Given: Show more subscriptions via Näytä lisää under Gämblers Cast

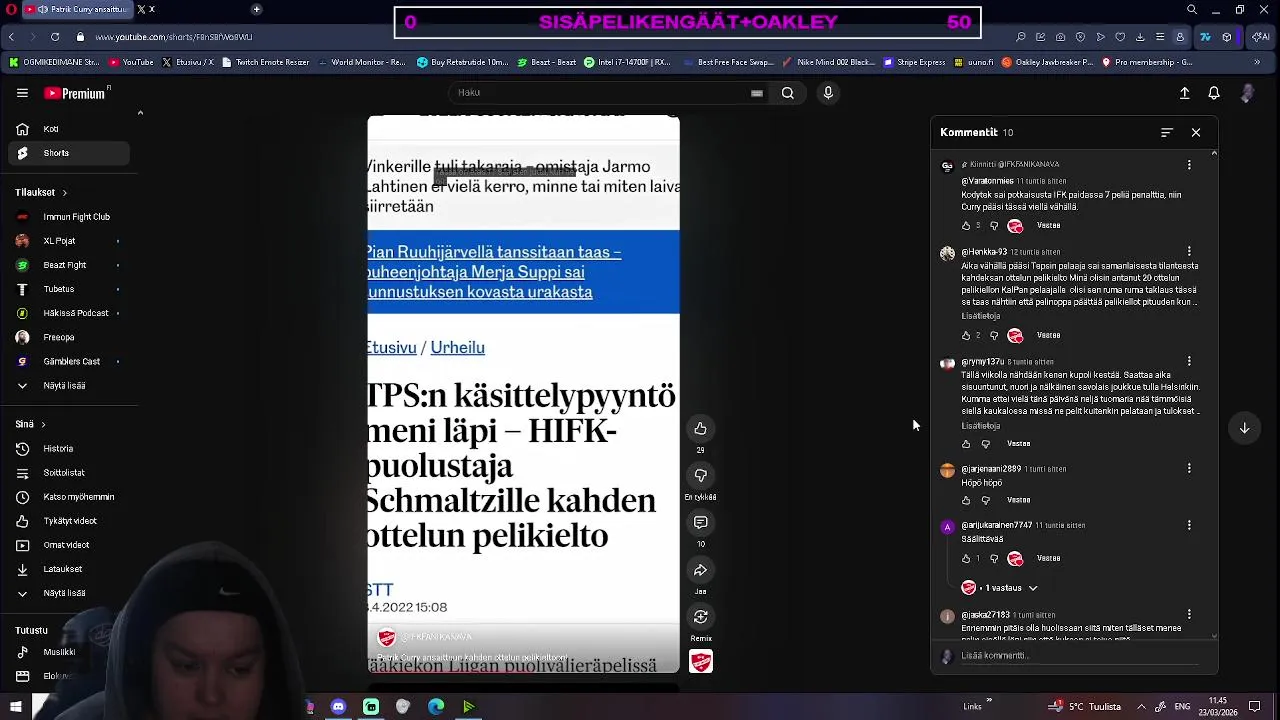Looking at the screenshot, I should [68, 386].
